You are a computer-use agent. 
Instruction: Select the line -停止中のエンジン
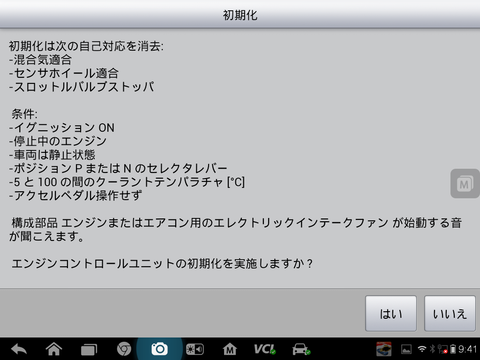point(58,141)
